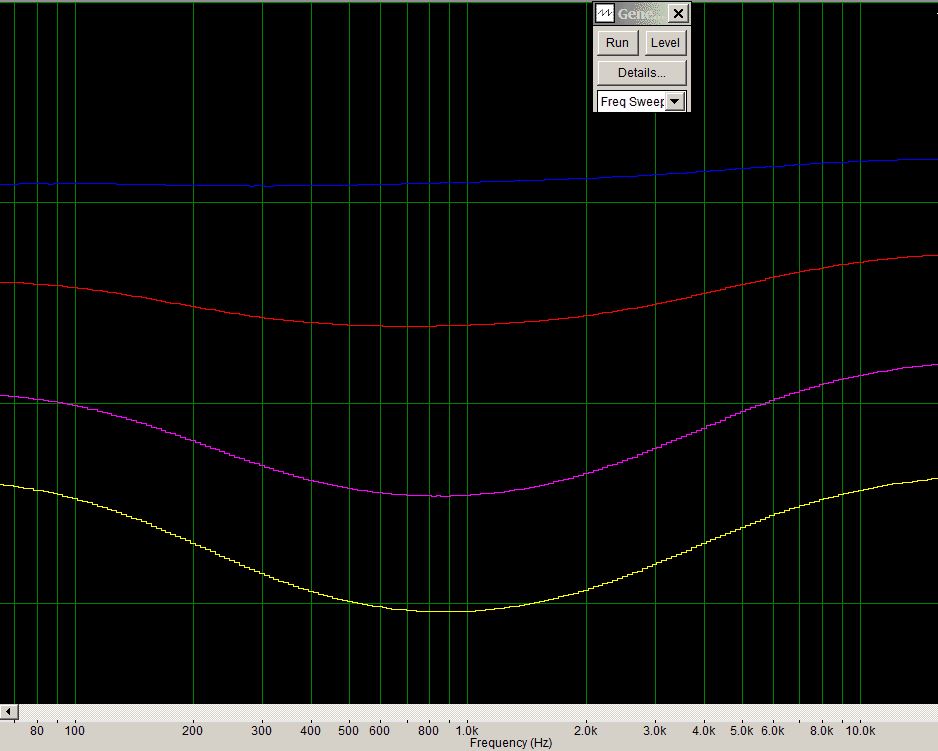Image resolution: width=938 pixels, height=751 pixels.
Task: Click the 2.0k frequency axis label
Action: [x=586, y=730]
